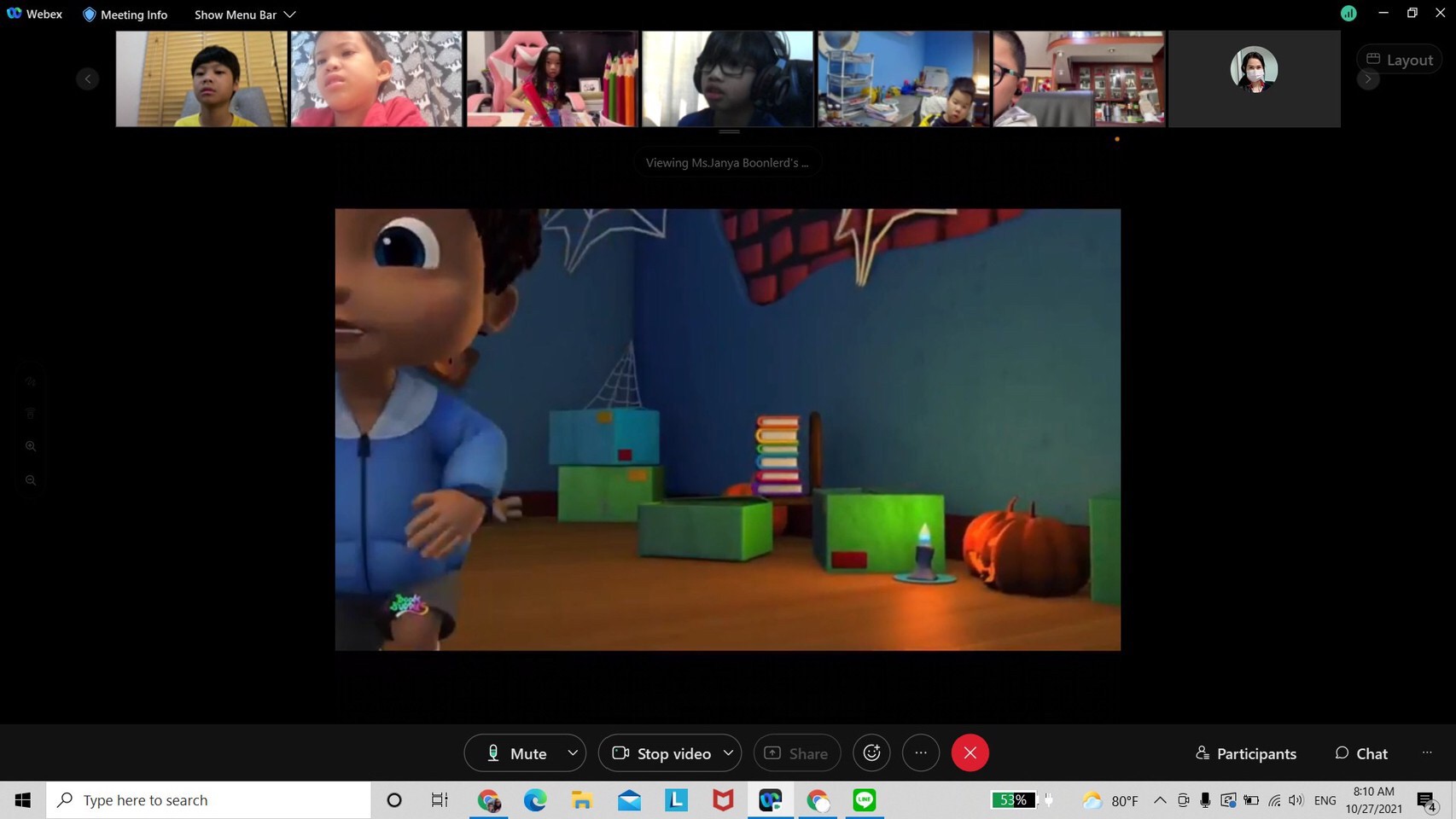Open second Chrome icon next to LINE

(818, 800)
